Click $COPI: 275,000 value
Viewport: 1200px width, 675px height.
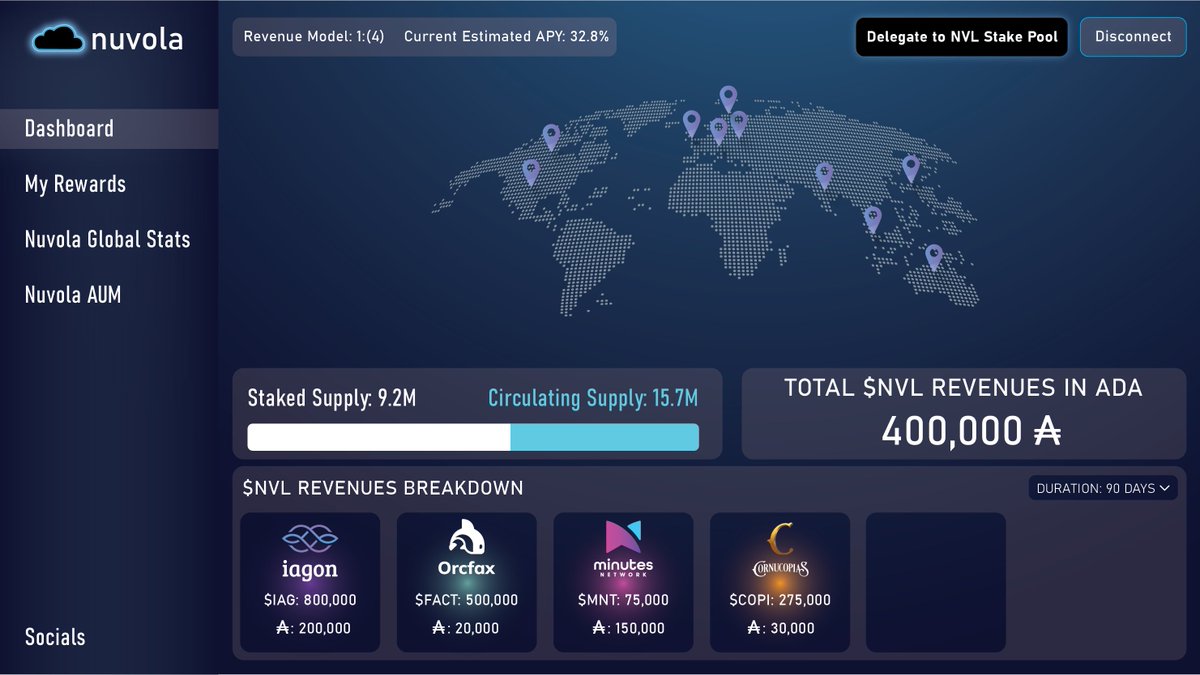780,600
